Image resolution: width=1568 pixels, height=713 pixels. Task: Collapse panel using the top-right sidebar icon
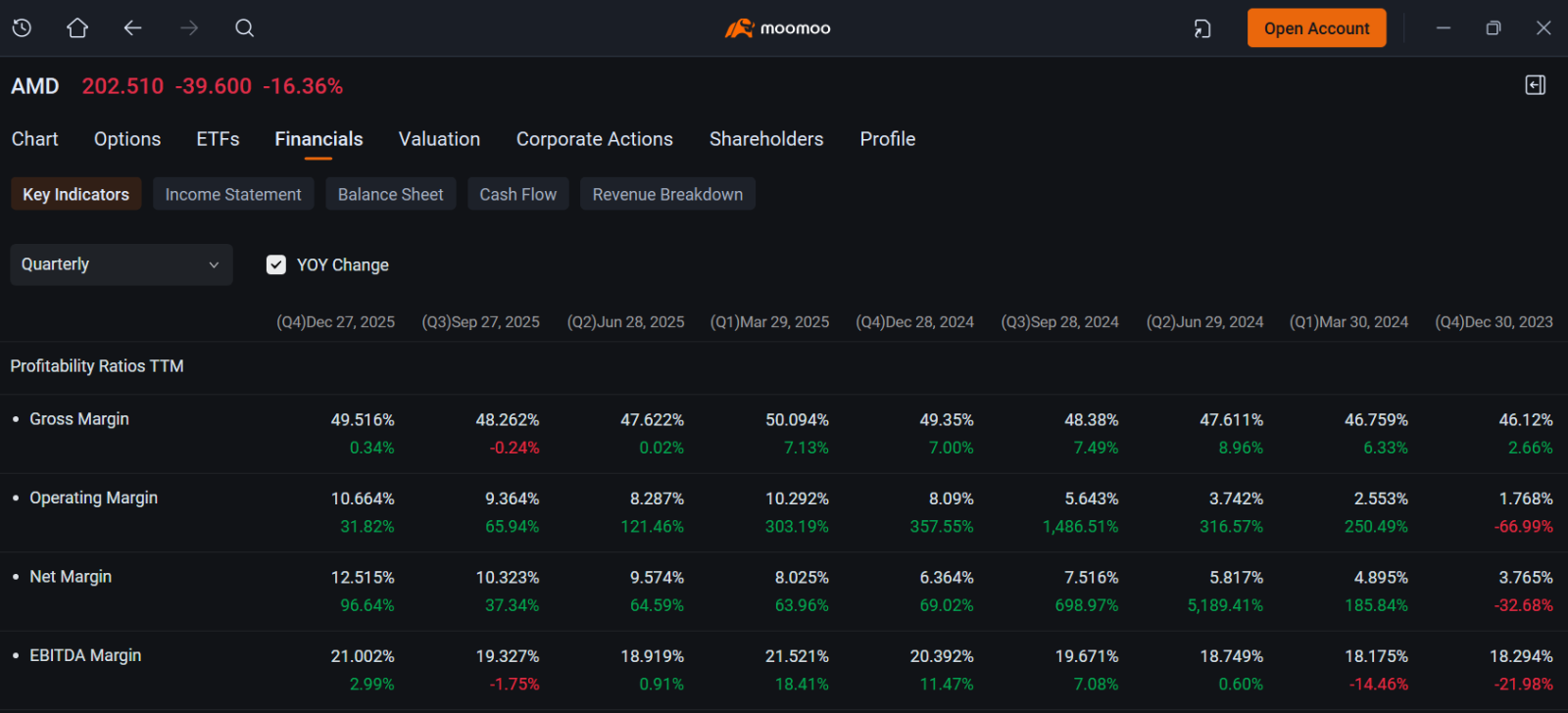1536,85
